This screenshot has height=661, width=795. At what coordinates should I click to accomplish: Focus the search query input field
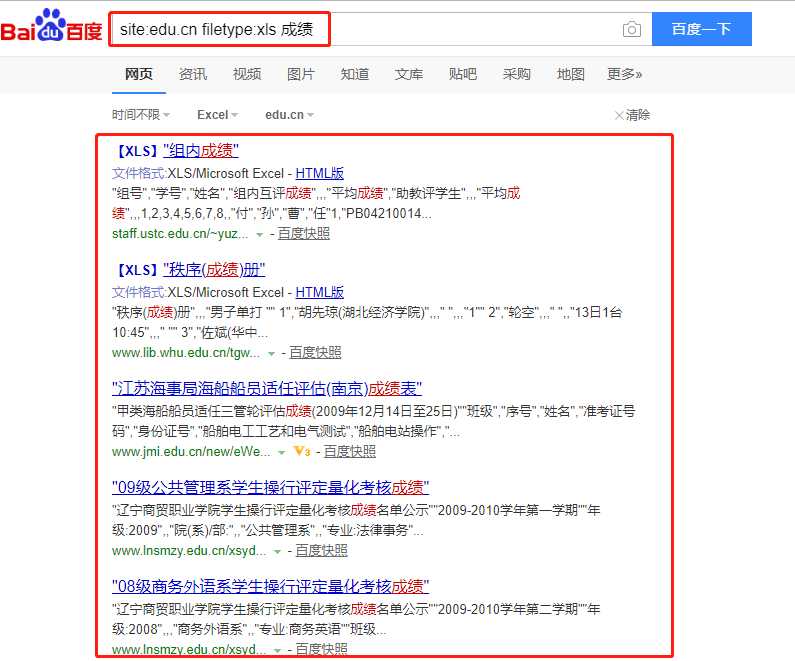[380, 29]
